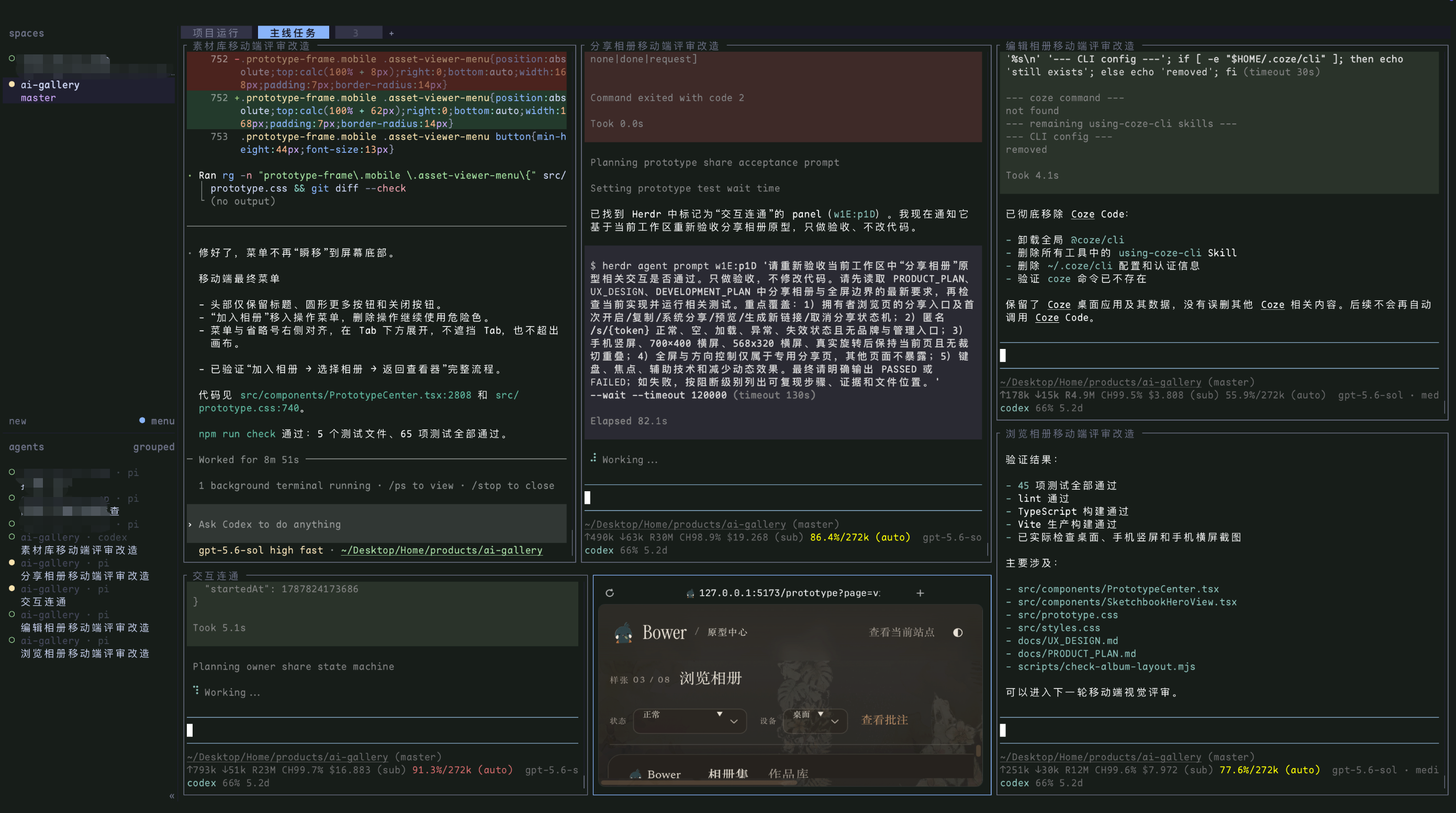Click the Bower bird logo in header

pyautogui.click(x=623, y=633)
